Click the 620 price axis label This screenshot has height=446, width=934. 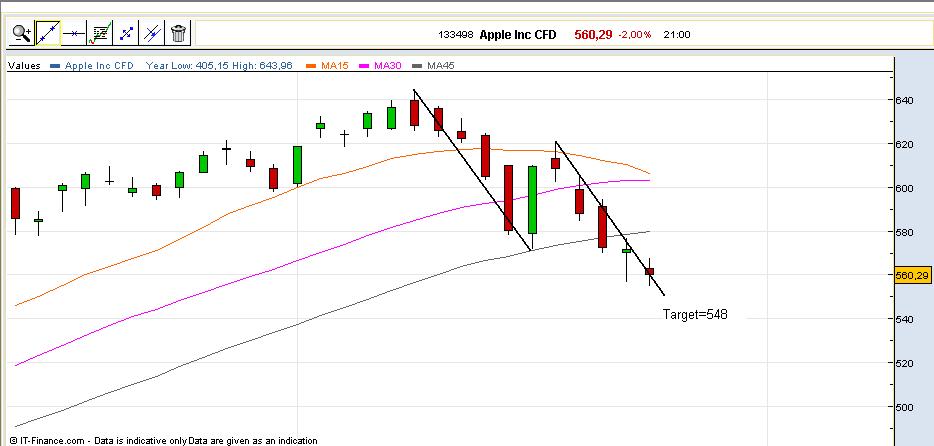click(904, 144)
